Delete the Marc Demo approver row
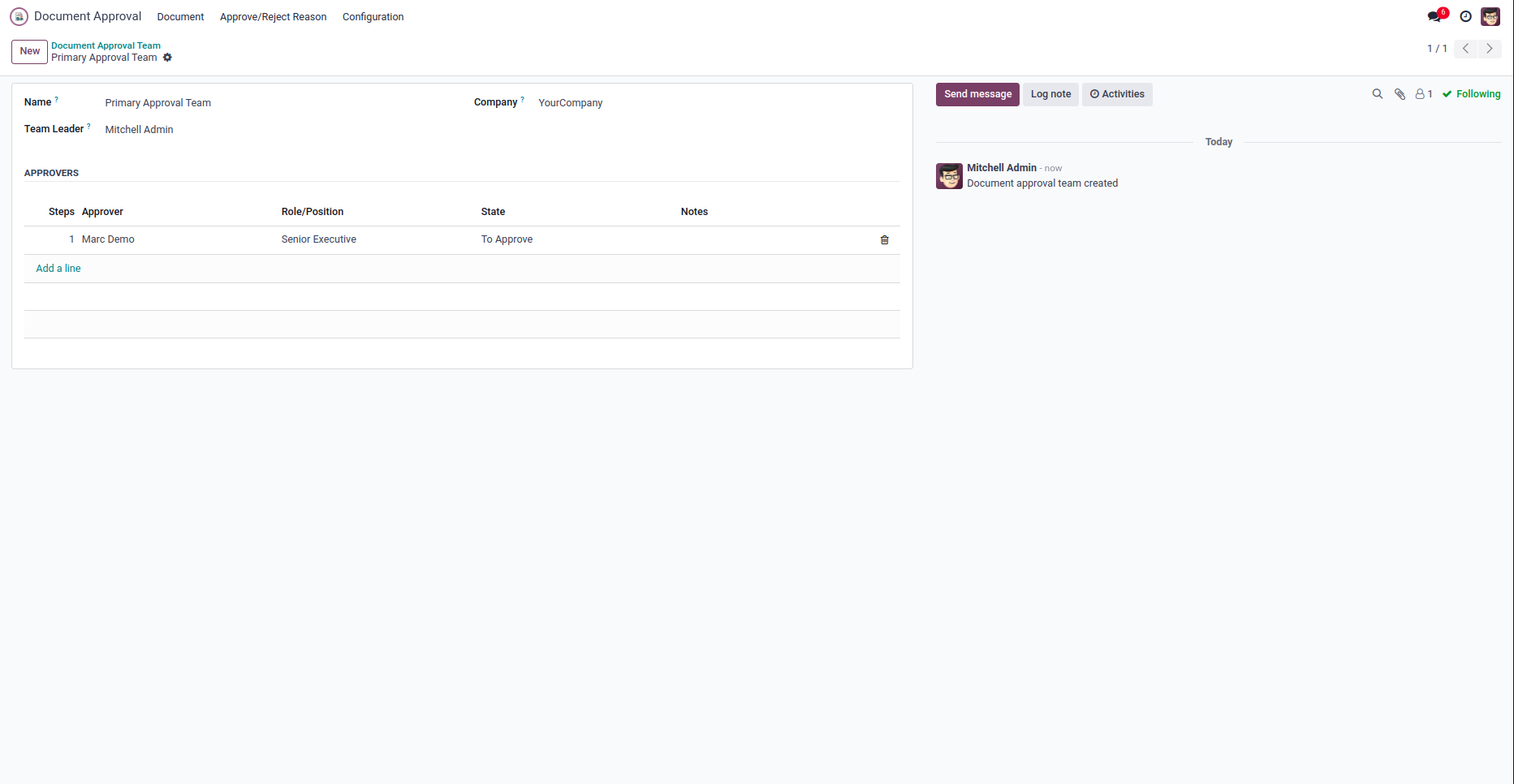Viewport: 1514px width, 784px height. pos(885,240)
